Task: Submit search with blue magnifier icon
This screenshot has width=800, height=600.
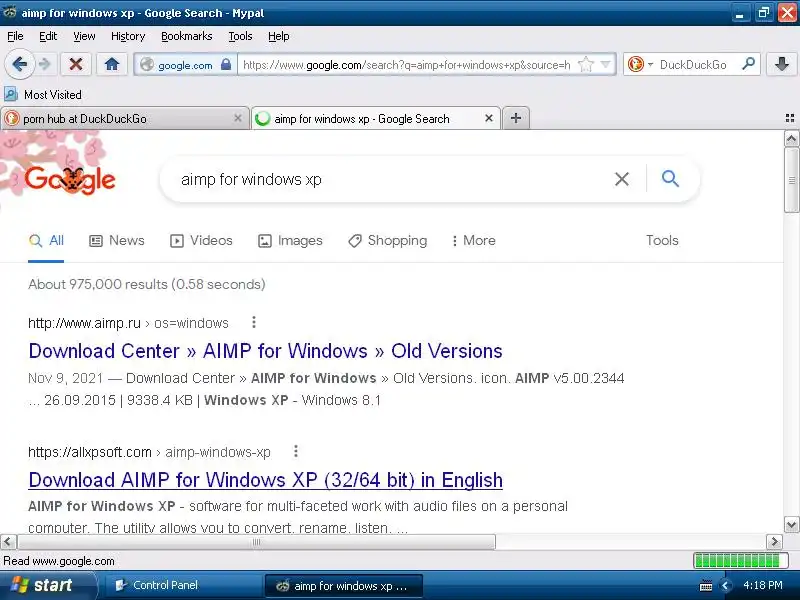Action: coord(670,179)
